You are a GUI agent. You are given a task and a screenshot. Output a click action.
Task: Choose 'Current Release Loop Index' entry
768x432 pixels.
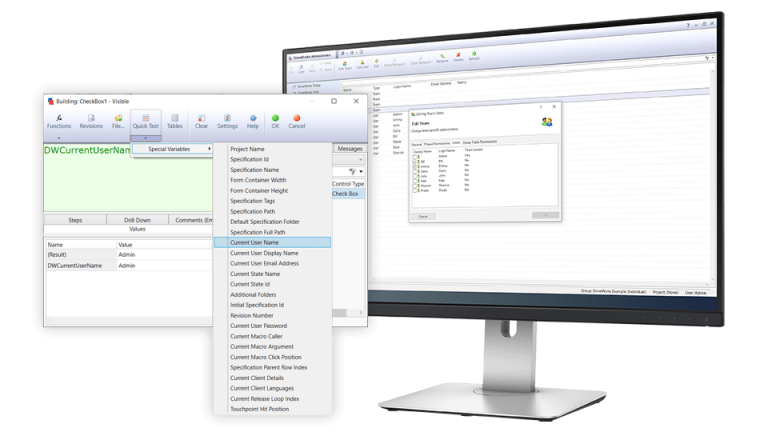click(264, 399)
